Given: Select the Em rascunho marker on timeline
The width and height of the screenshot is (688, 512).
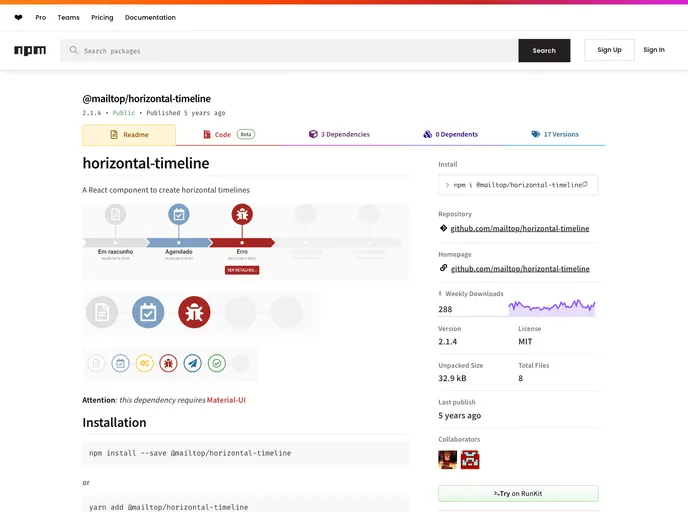Looking at the screenshot, I should coord(115,215).
